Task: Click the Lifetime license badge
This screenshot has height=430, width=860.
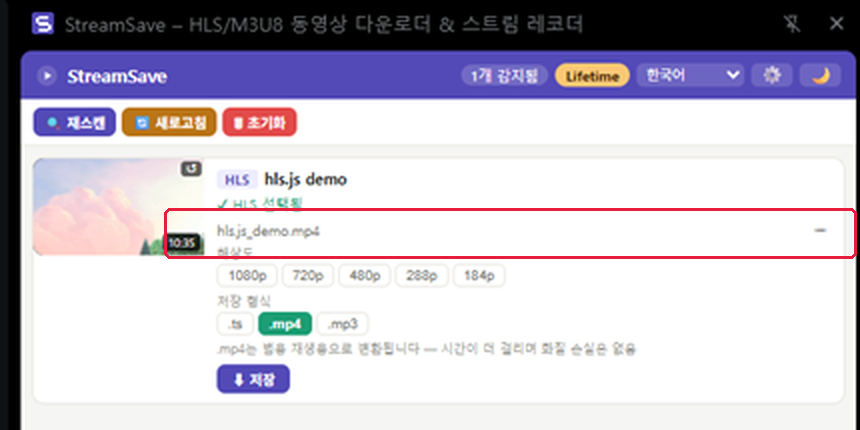Action: tap(592, 76)
